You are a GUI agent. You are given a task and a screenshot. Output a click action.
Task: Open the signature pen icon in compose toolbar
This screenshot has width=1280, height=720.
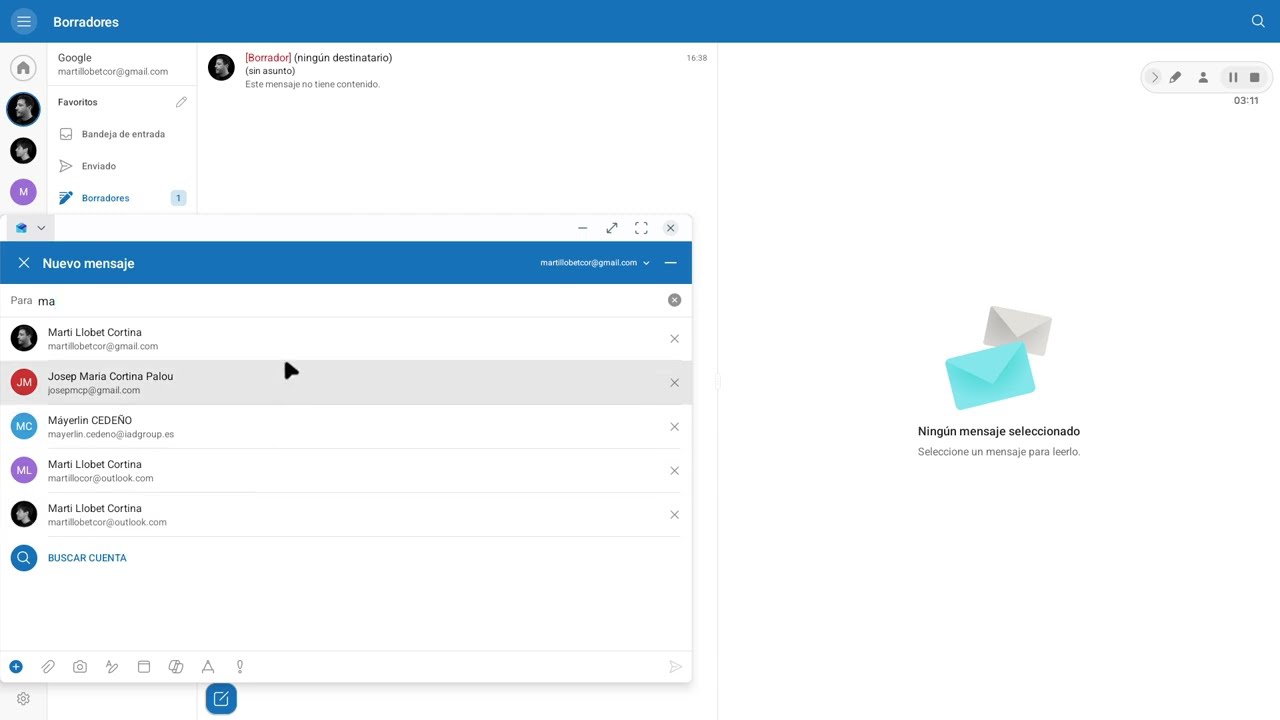coord(112,667)
